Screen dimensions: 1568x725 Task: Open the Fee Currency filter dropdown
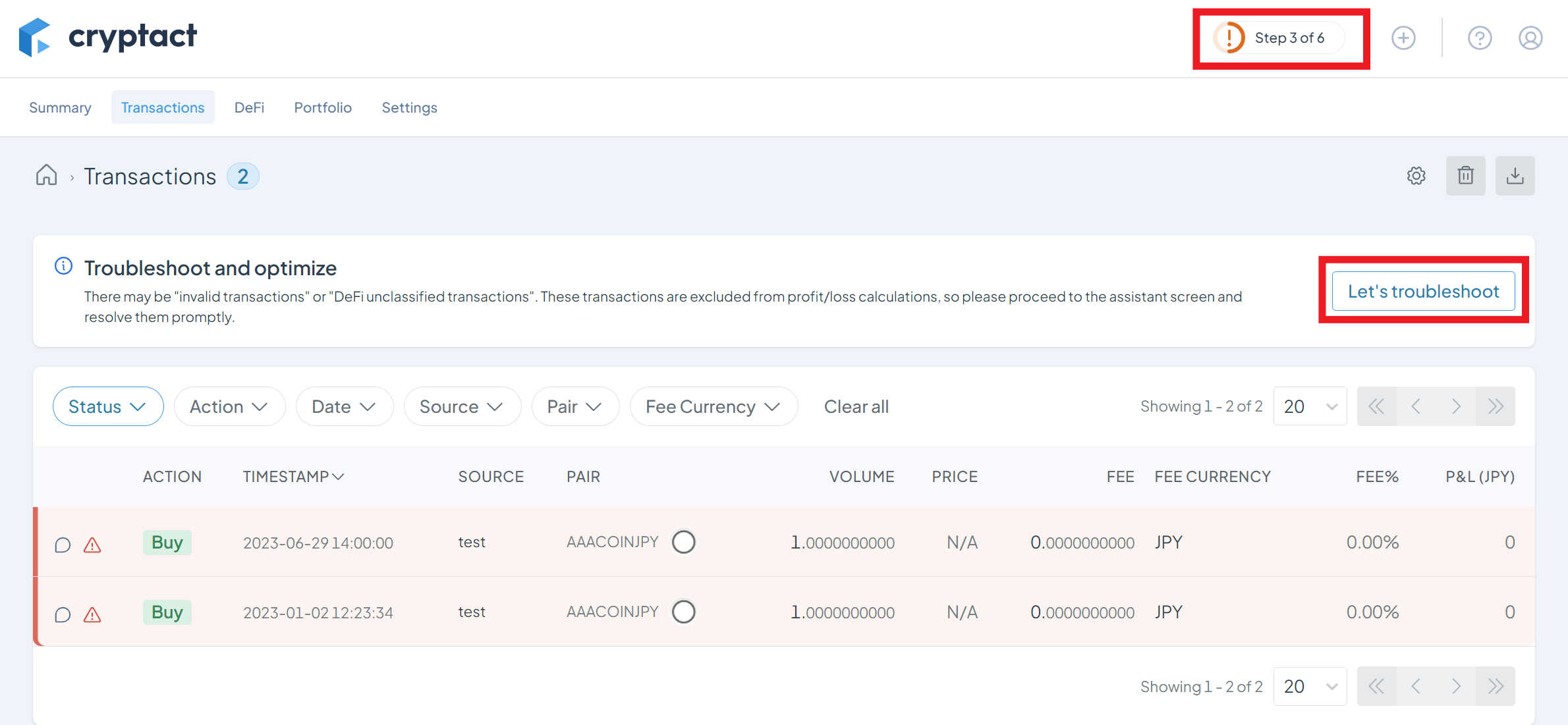[x=714, y=406]
